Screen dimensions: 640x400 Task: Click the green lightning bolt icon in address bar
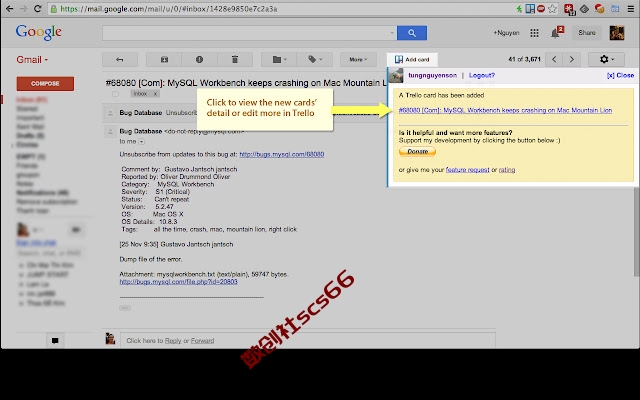[519, 9]
